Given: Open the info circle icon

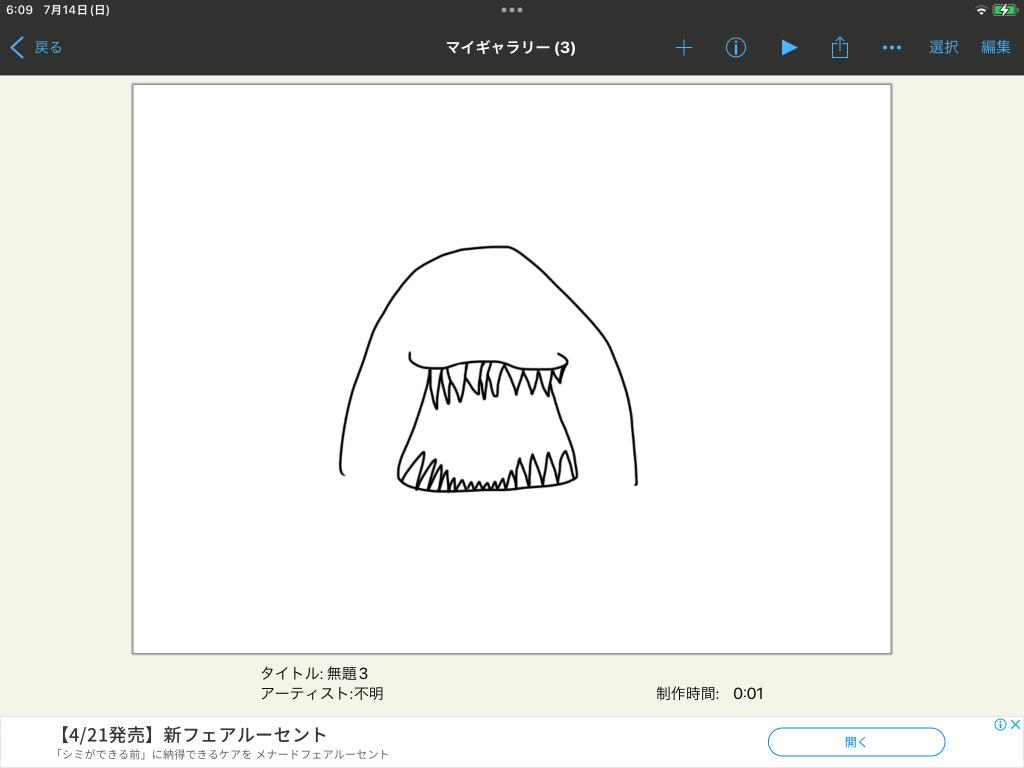Looking at the screenshot, I should point(736,47).
